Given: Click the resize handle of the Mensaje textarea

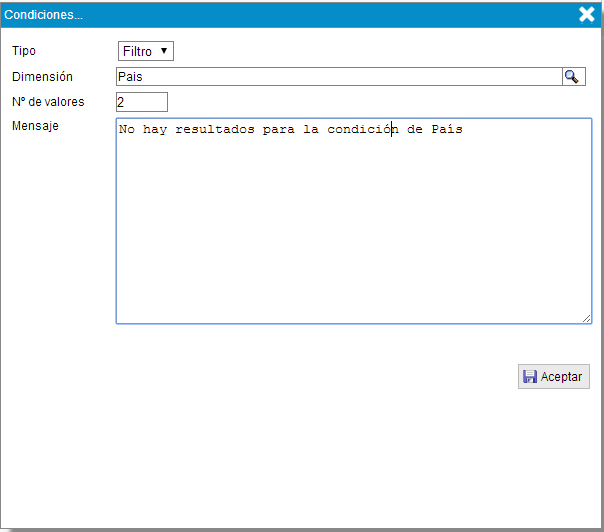Looking at the screenshot, I should point(586,318).
